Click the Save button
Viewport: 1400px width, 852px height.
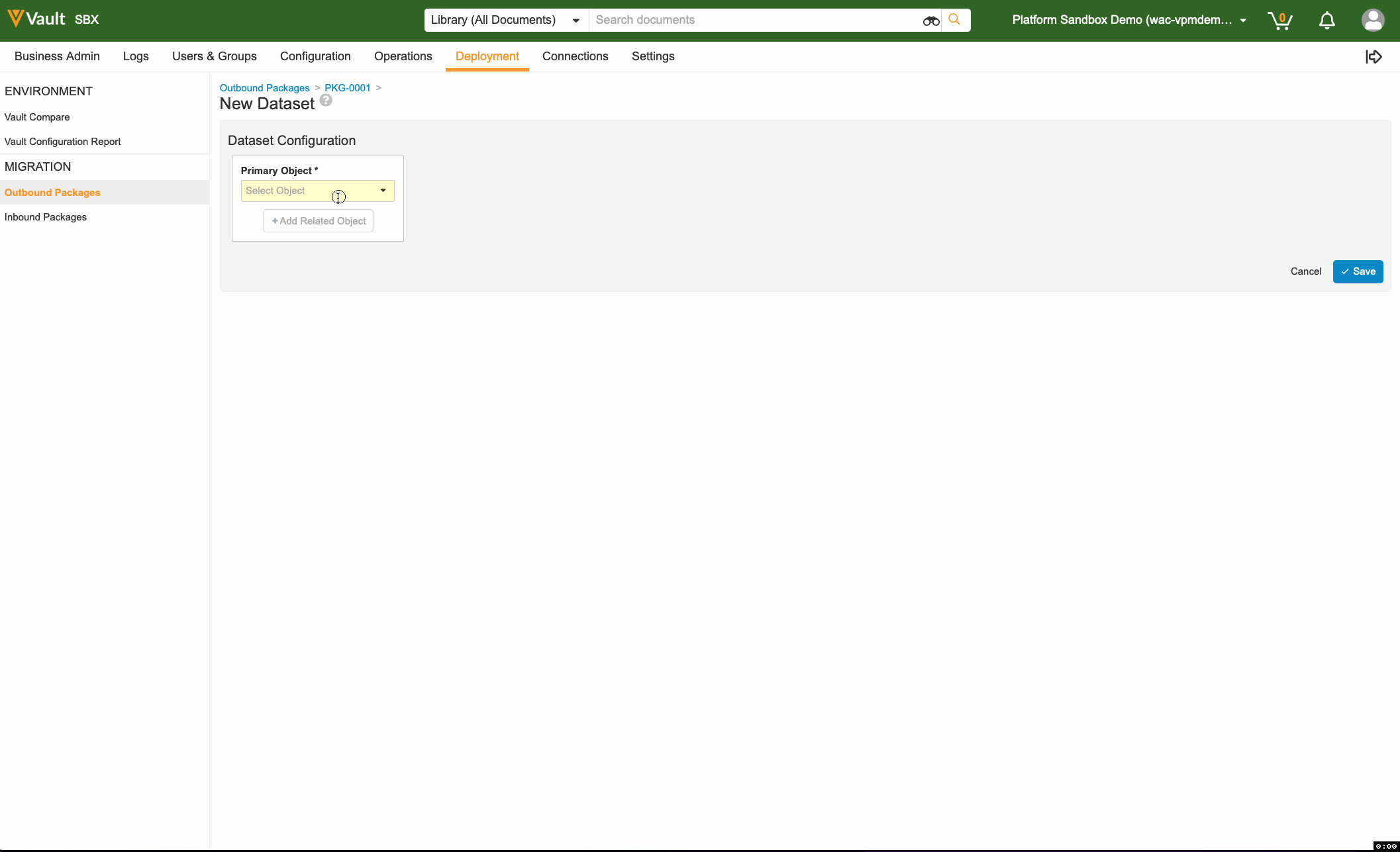pyautogui.click(x=1358, y=271)
